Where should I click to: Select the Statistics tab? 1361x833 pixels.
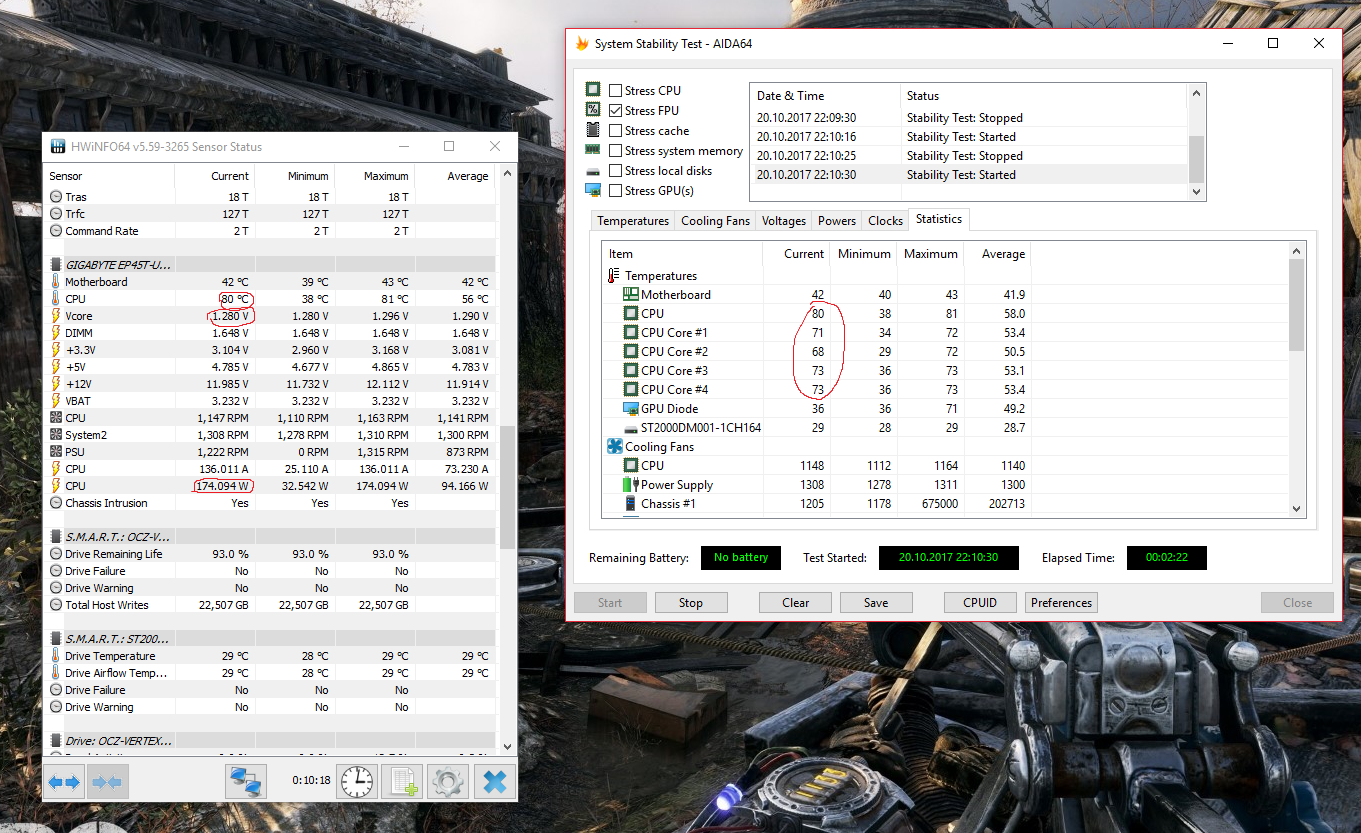939,219
